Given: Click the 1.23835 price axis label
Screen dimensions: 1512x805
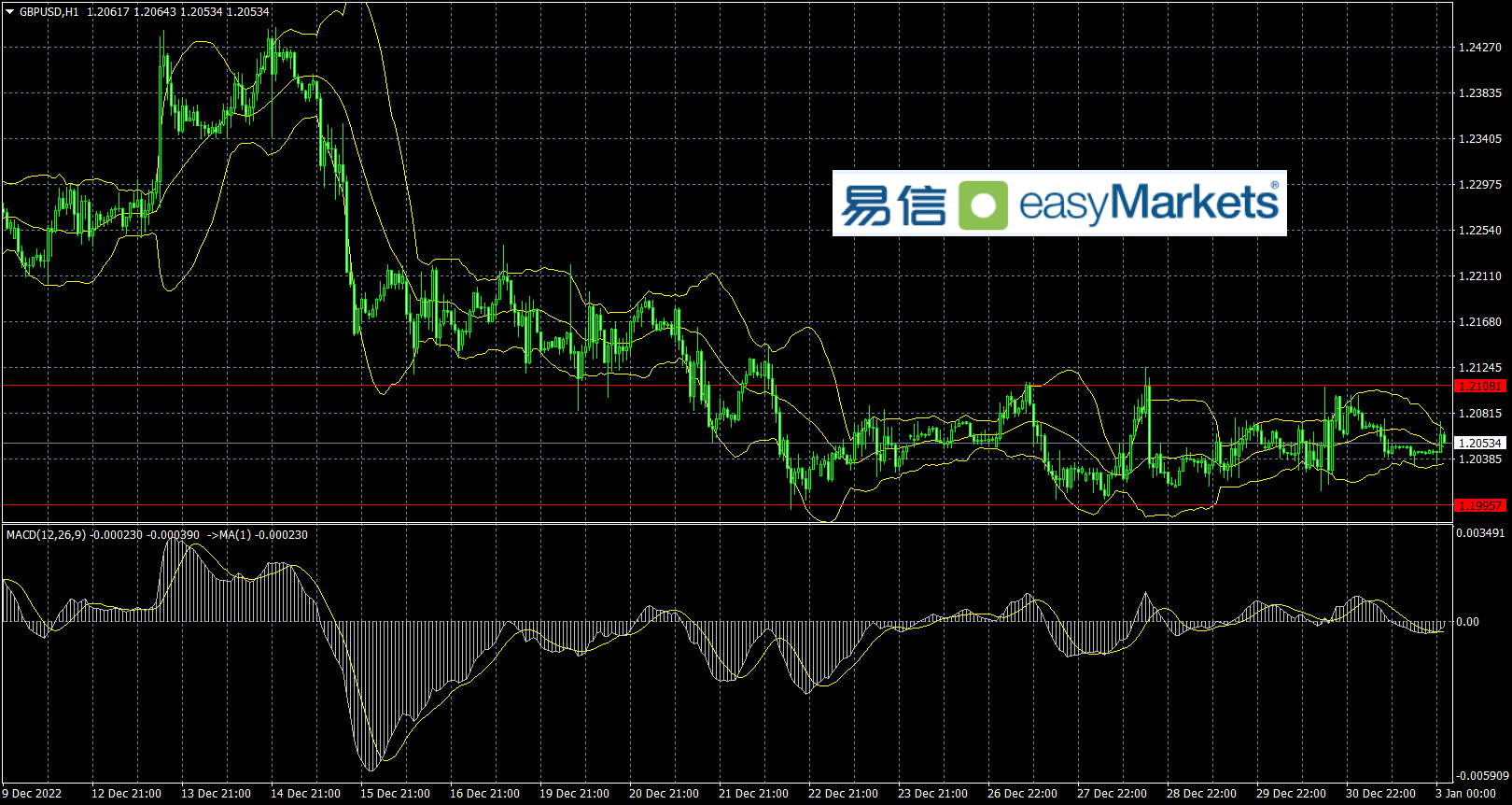Looking at the screenshot, I should click(1480, 93).
